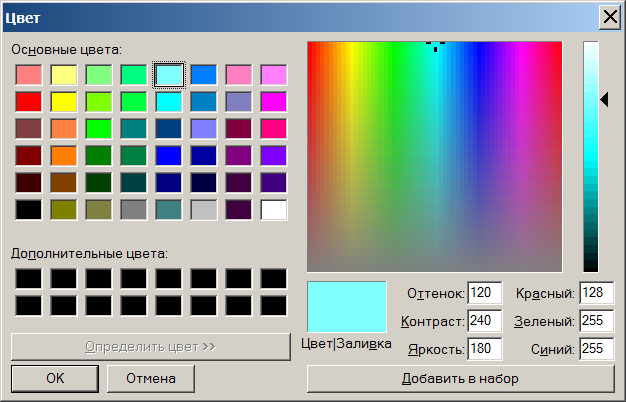Click the Цвет|Заливка color preview box
Viewport: 626px width, 402px height.
(346, 306)
